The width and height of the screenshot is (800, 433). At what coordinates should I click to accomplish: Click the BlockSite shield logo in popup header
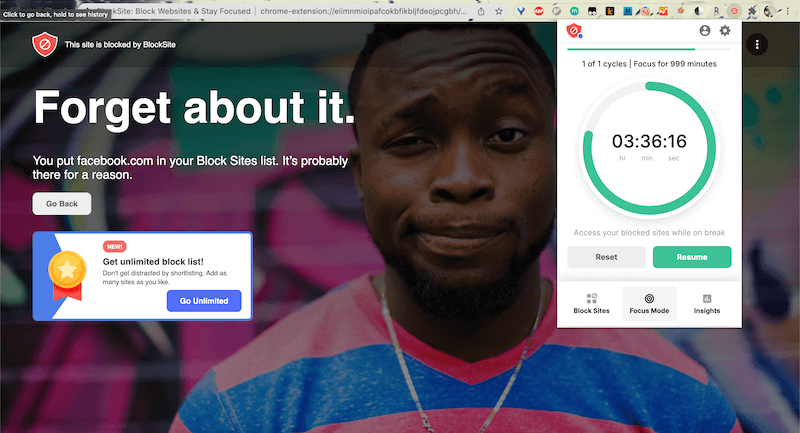point(574,31)
